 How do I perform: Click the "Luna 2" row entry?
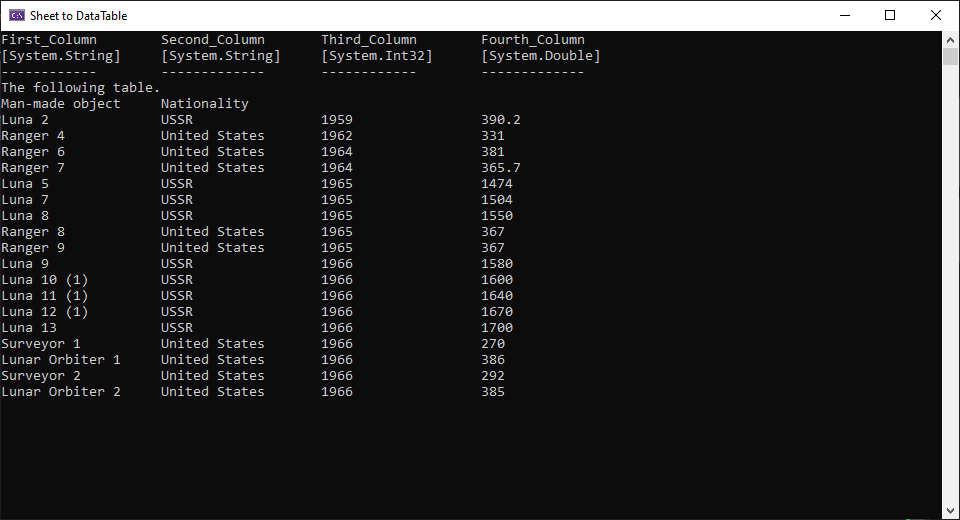pos(25,120)
